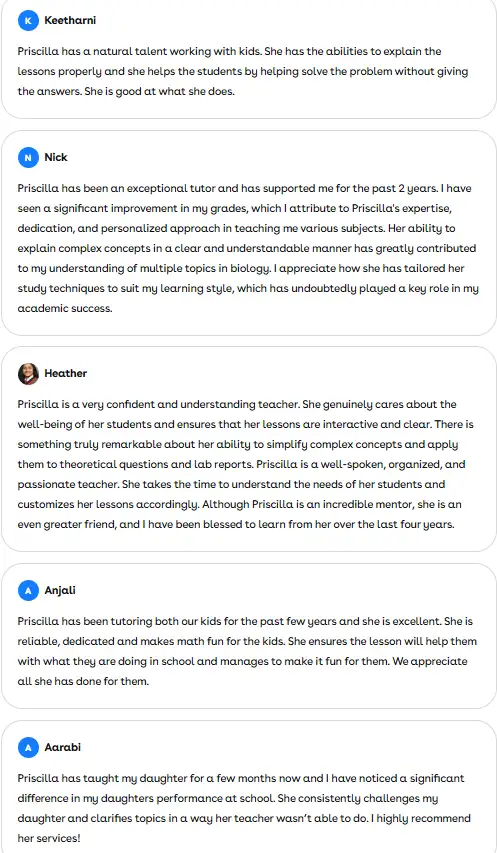This screenshot has height=853, width=497.
Task: Click Keetharni's review about natural talent with kids
Action: coord(243,71)
